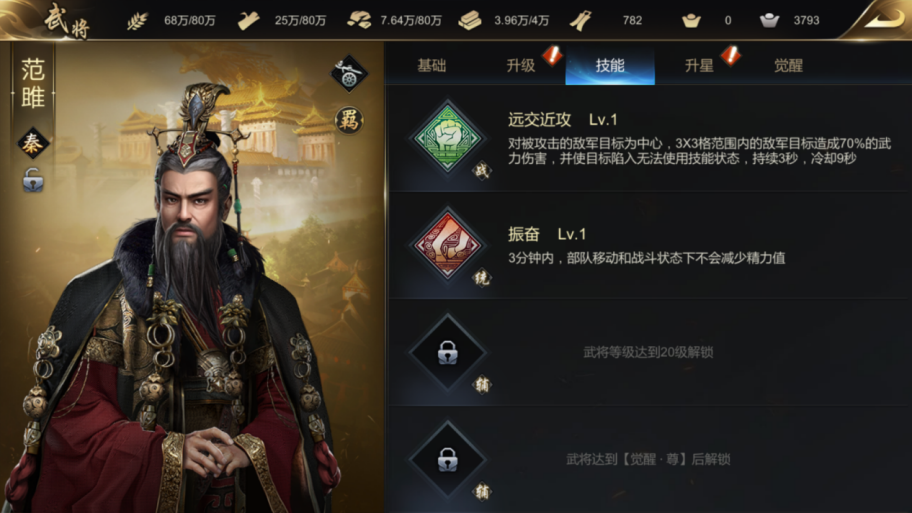Switch to the 基础 tab

(432, 65)
